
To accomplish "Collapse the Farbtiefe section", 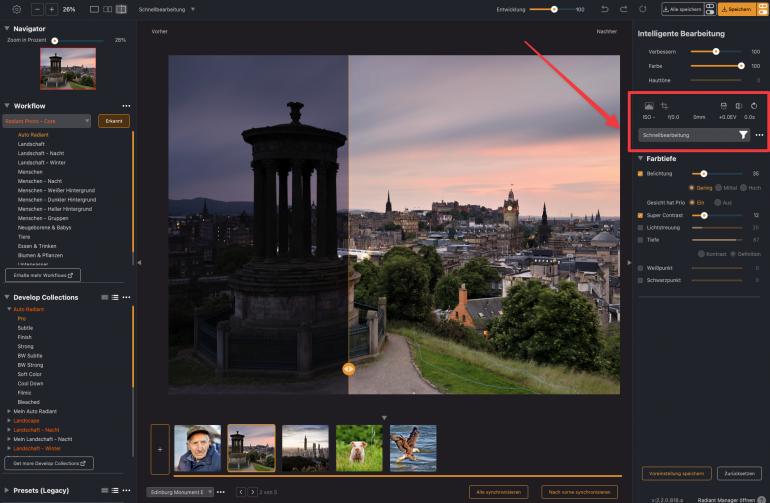I will [x=640, y=158].
